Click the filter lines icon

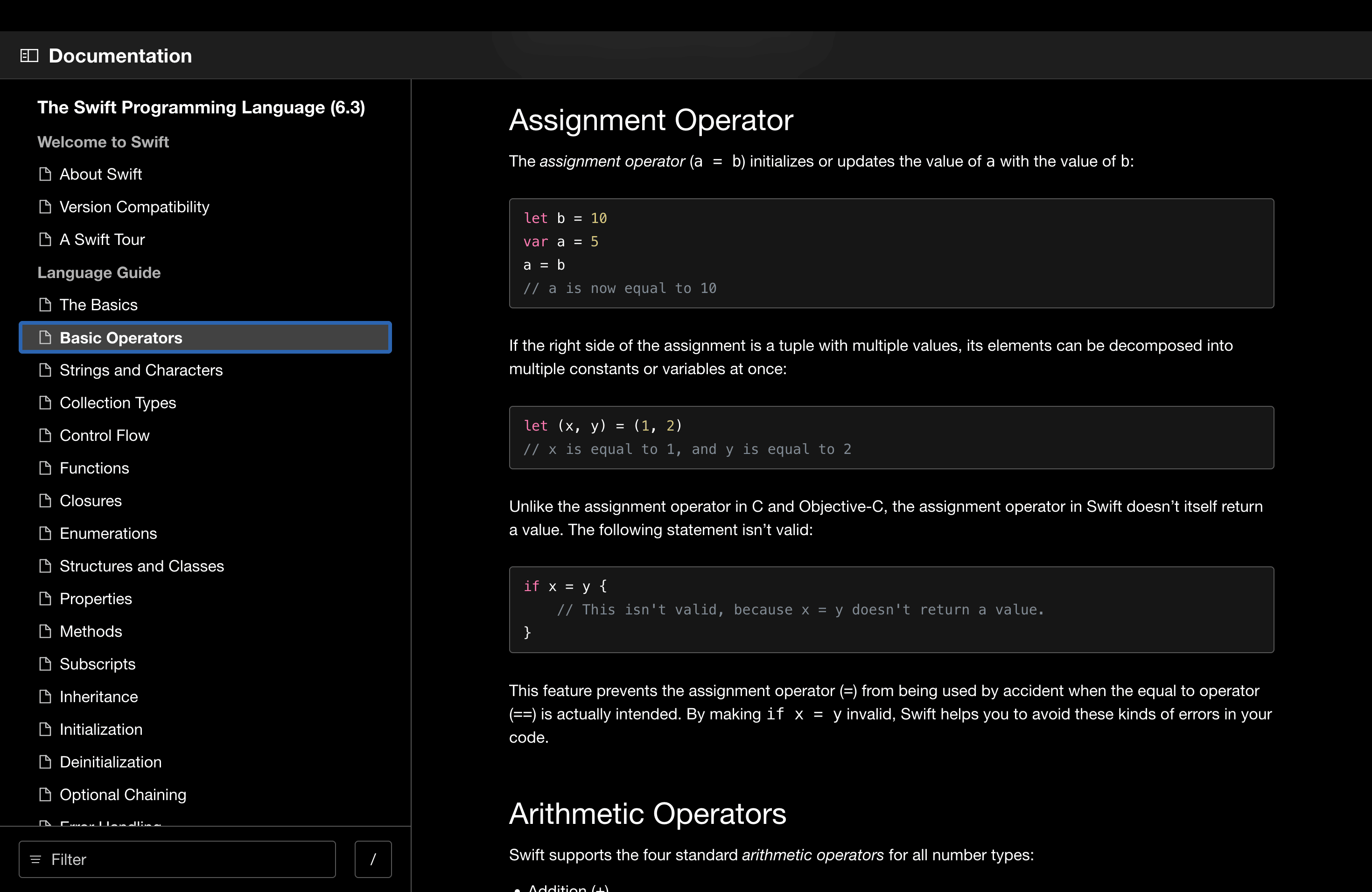[x=36, y=859]
